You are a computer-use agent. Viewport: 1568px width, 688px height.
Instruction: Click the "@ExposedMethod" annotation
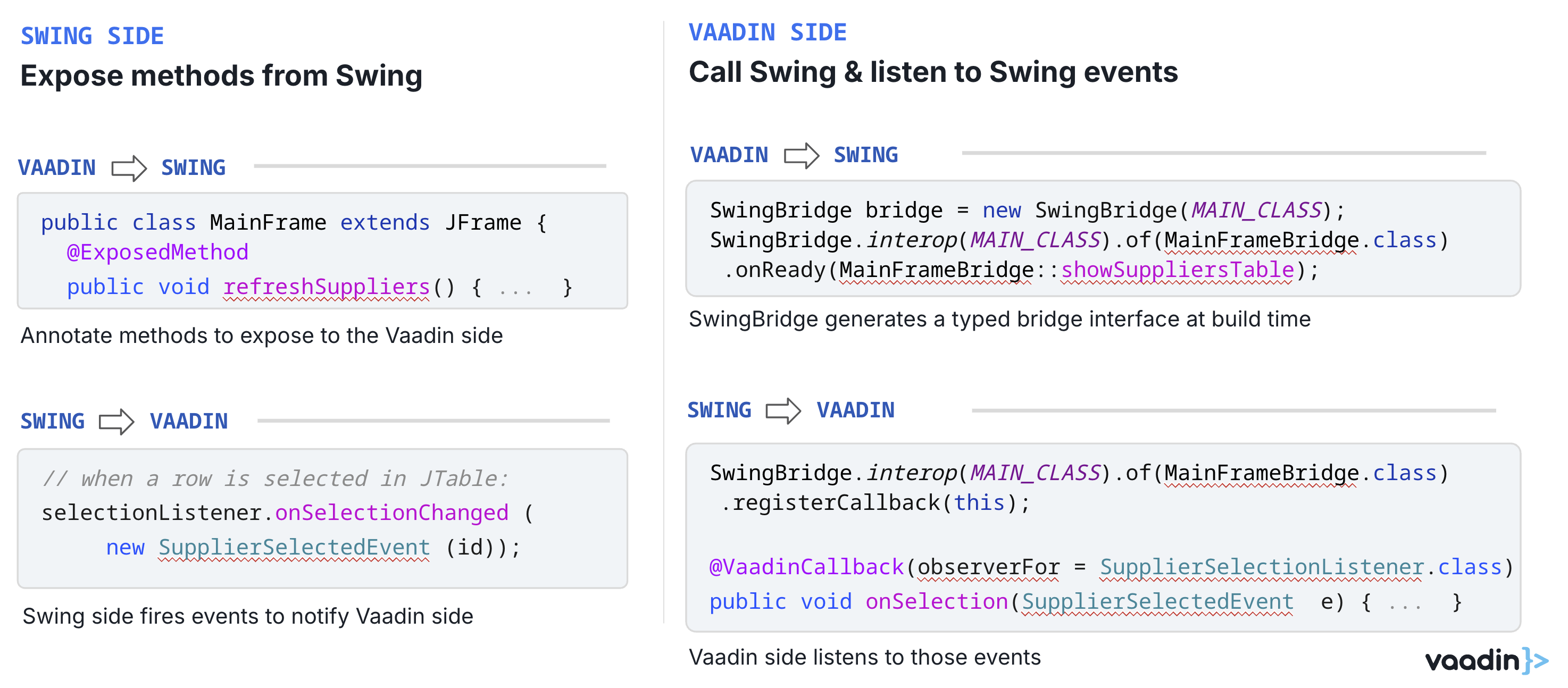(157, 252)
